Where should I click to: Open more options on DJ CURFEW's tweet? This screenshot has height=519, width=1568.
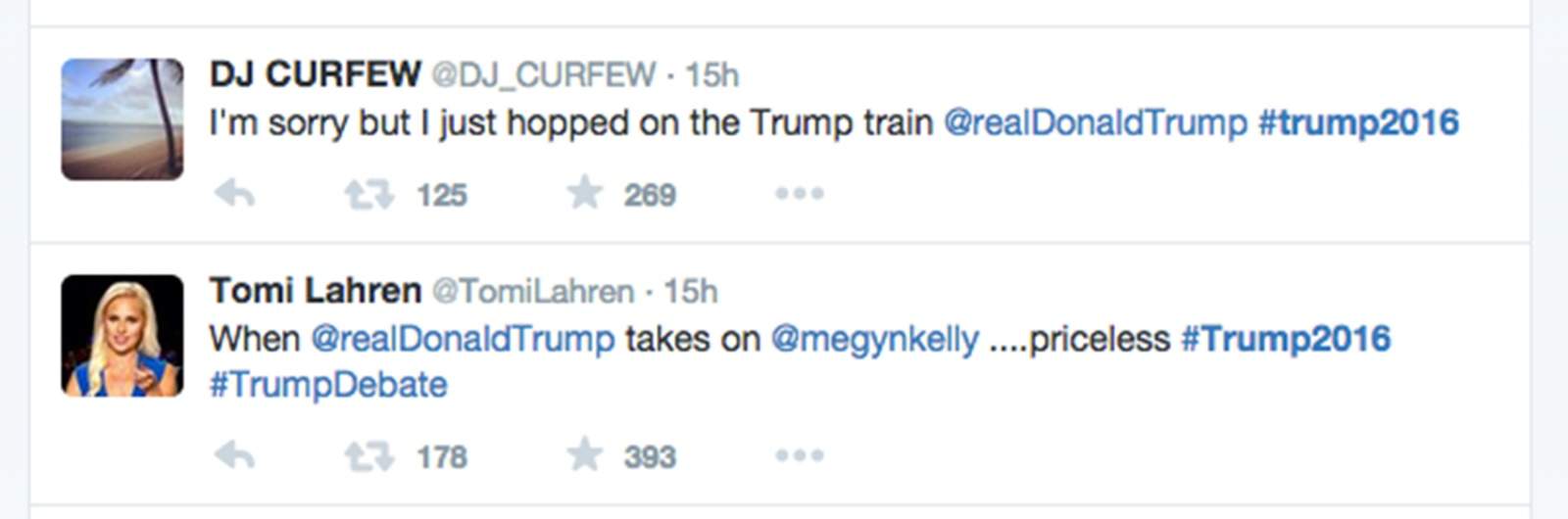point(799,194)
